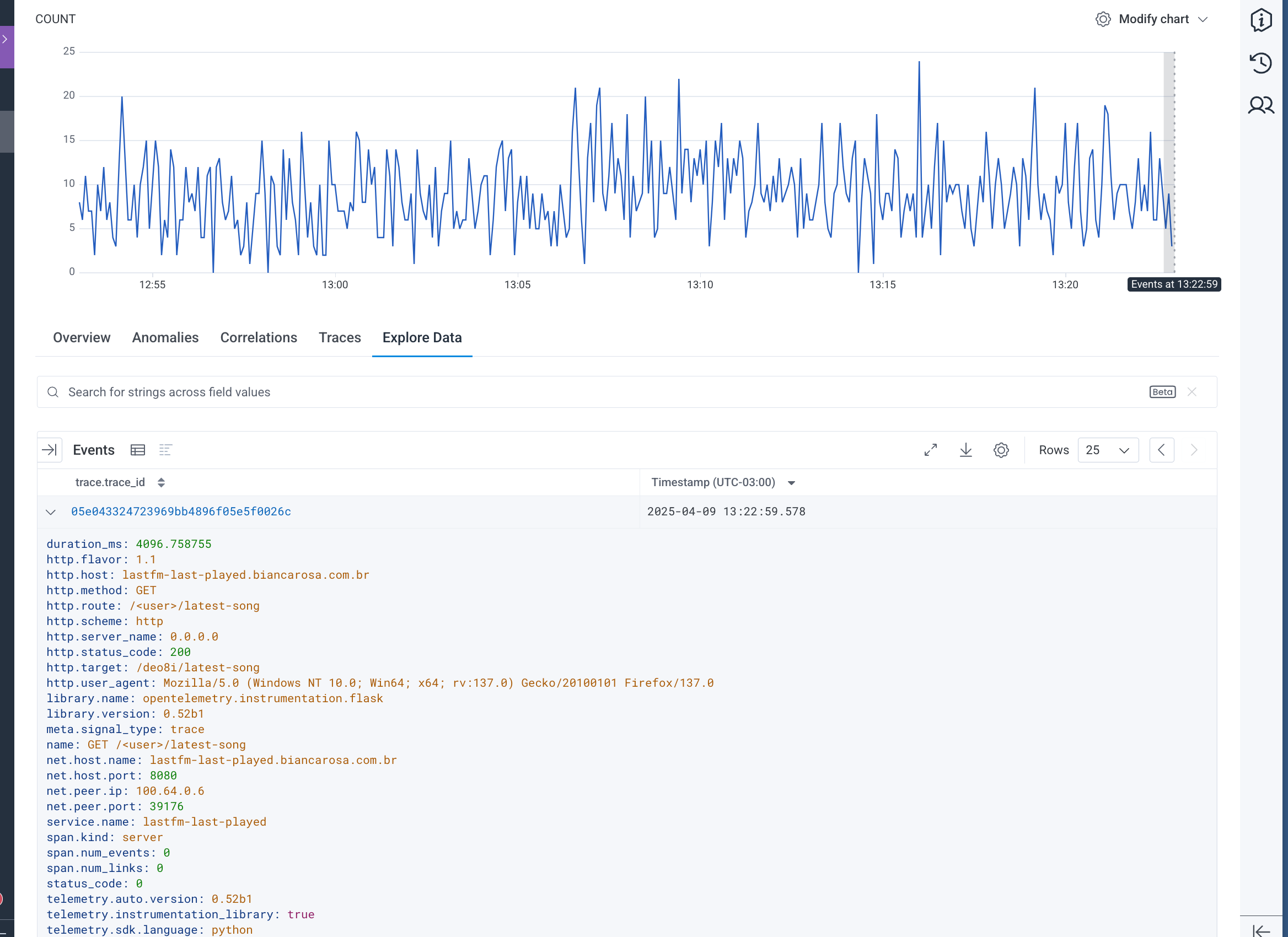
Task: Collapse the expanded trace row chevron
Action: click(51, 512)
